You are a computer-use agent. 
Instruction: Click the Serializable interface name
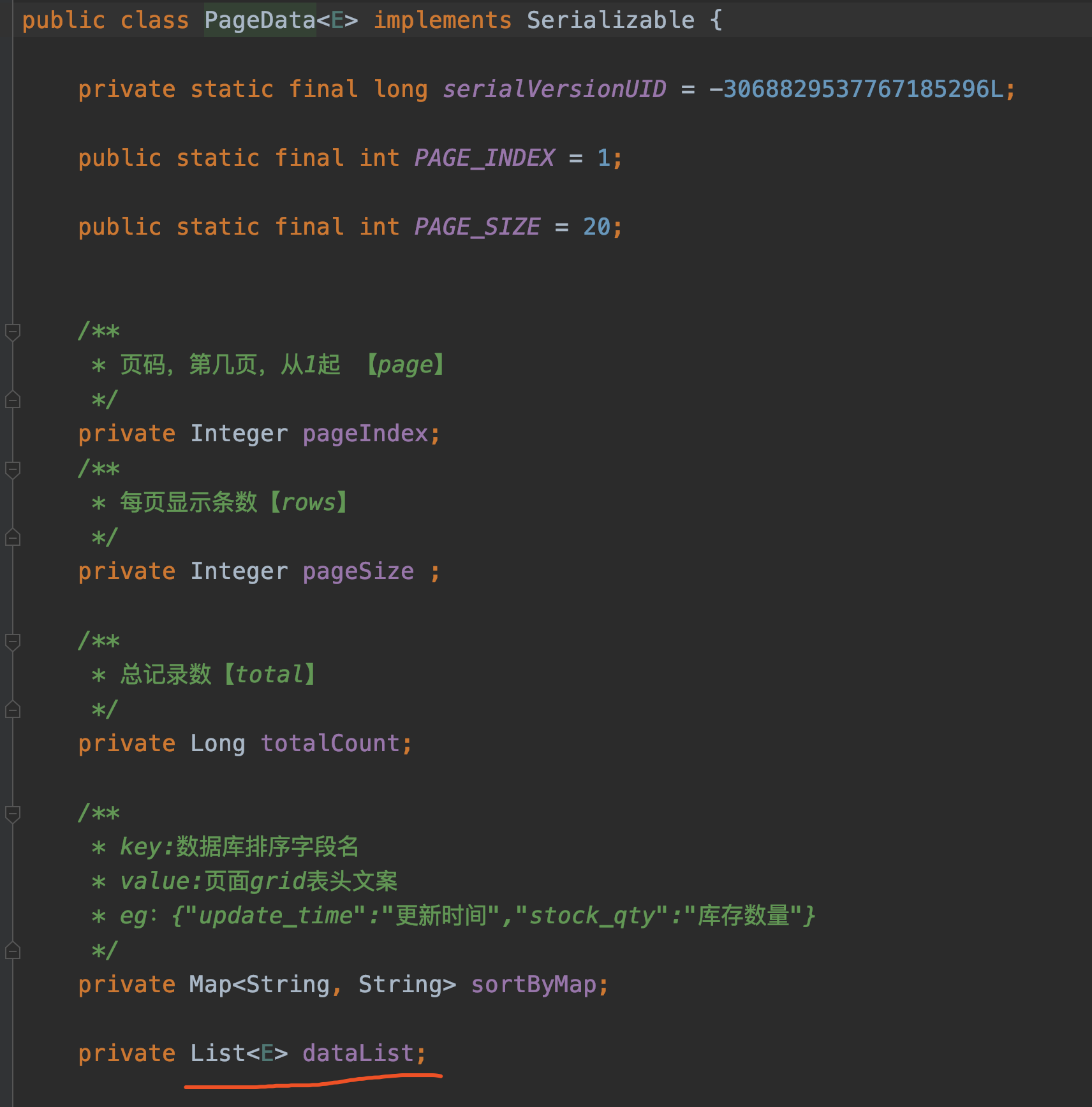coord(610,20)
